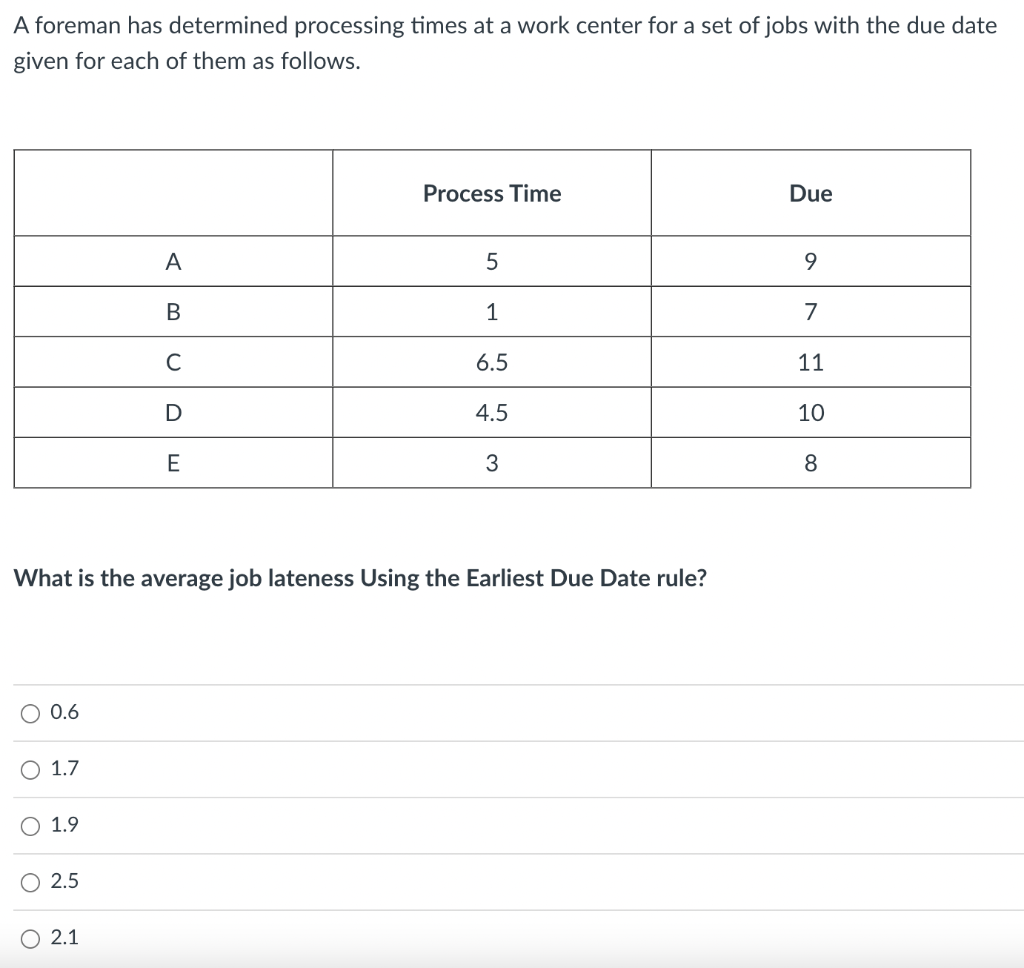Click the cell showing process time 6.5

point(491,361)
